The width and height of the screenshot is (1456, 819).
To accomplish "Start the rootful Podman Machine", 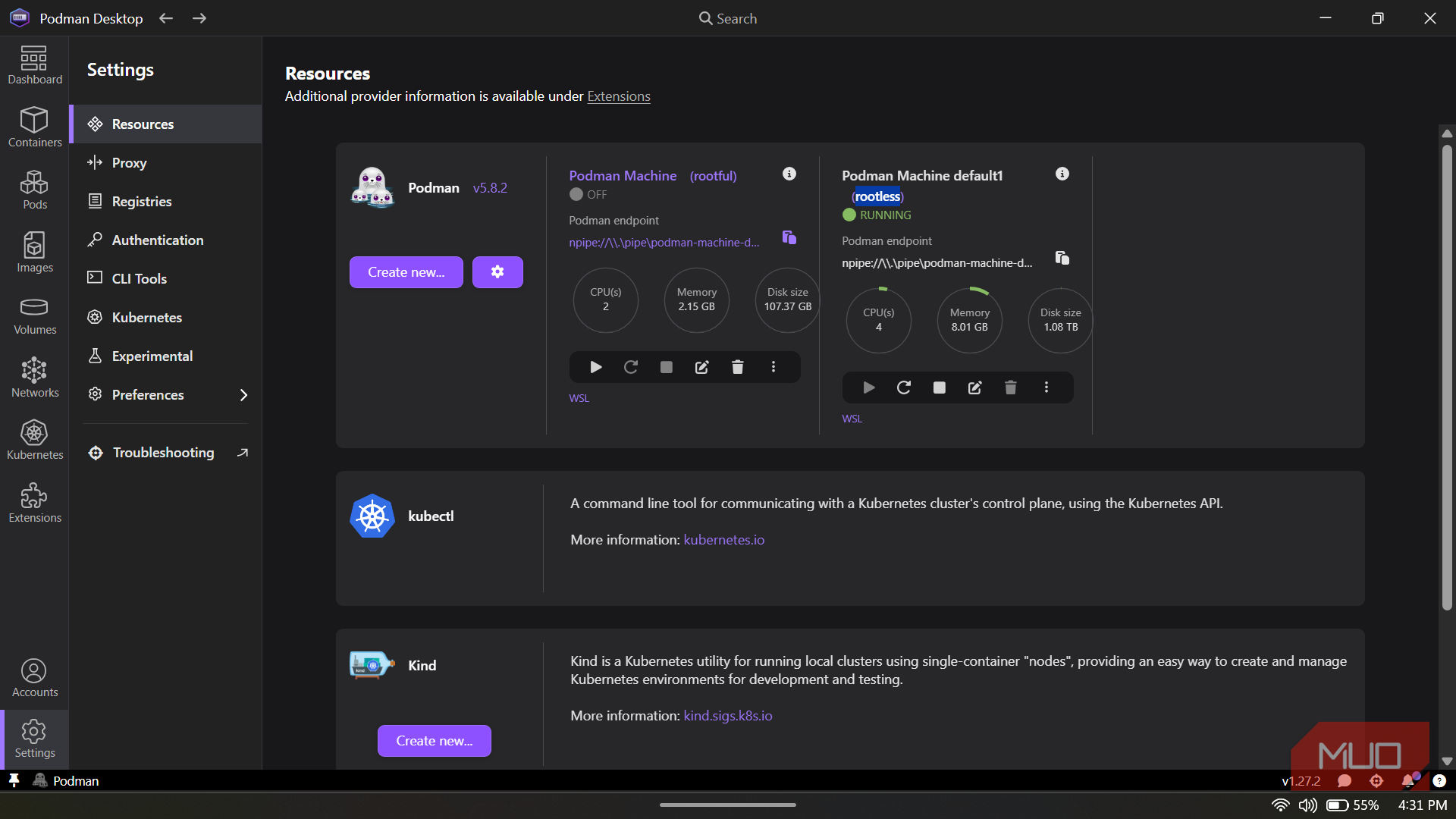I will [596, 367].
